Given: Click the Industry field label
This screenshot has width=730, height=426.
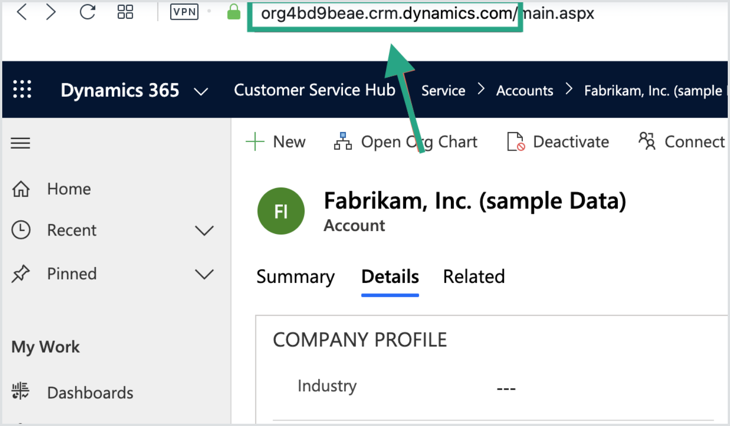Looking at the screenshot, I should coord(327,386).
